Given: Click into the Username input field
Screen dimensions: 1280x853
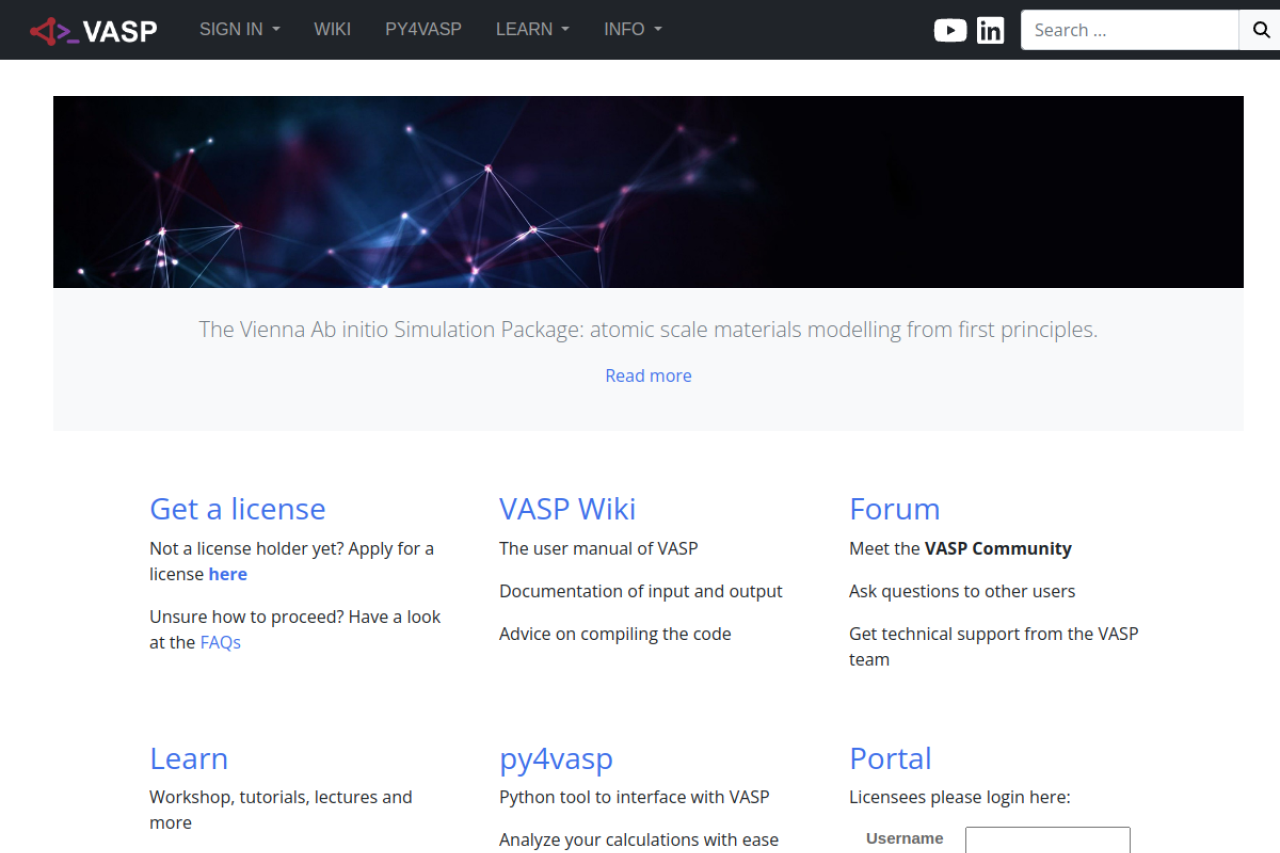Looking at the screenshot, I should click(1048, 840).
